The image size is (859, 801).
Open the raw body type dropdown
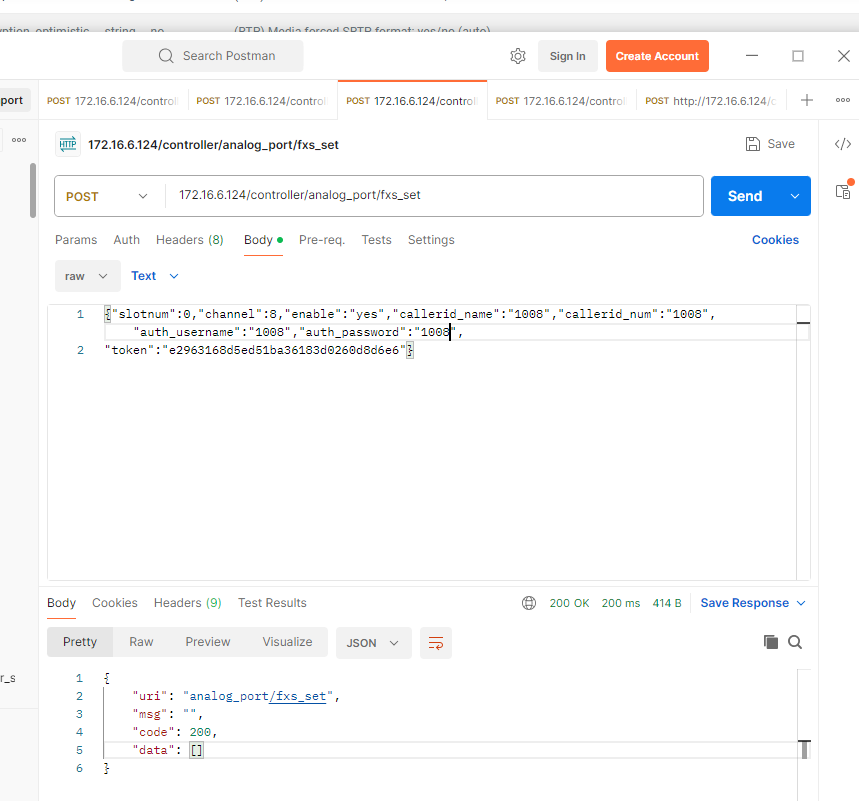[88, 276]
